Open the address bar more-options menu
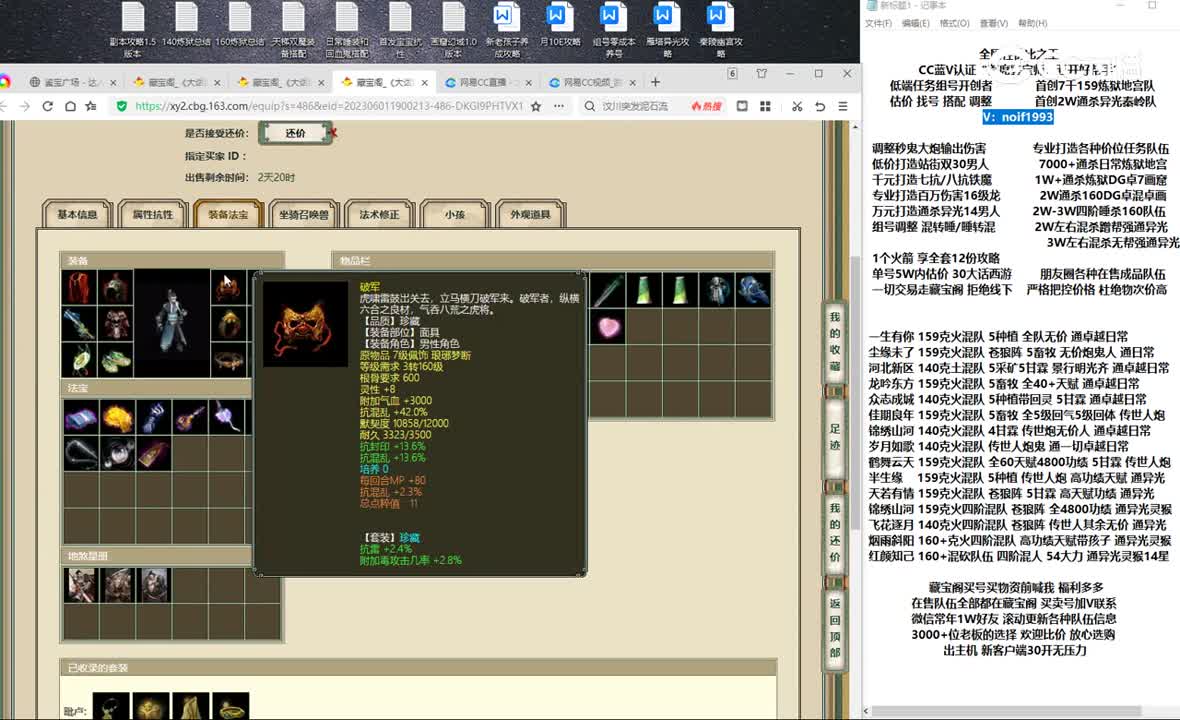This screenshot has height=720, width=1180. [558, 106]
